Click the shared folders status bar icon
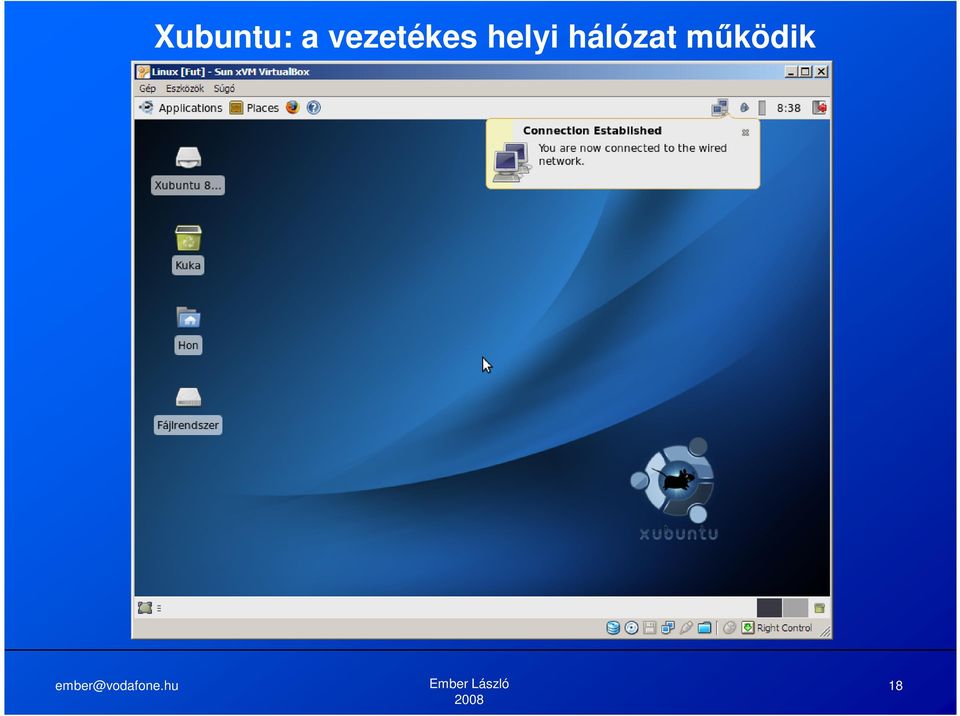 pyautogui.click(x=705, y=628)
